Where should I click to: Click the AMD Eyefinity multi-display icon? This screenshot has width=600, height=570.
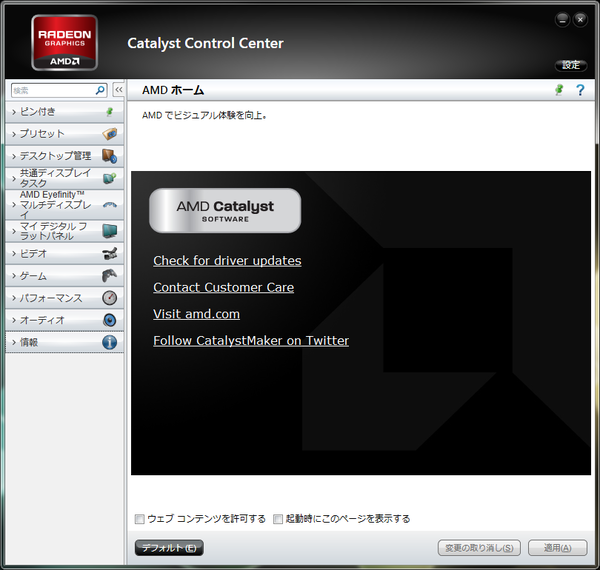coord(110,205)
